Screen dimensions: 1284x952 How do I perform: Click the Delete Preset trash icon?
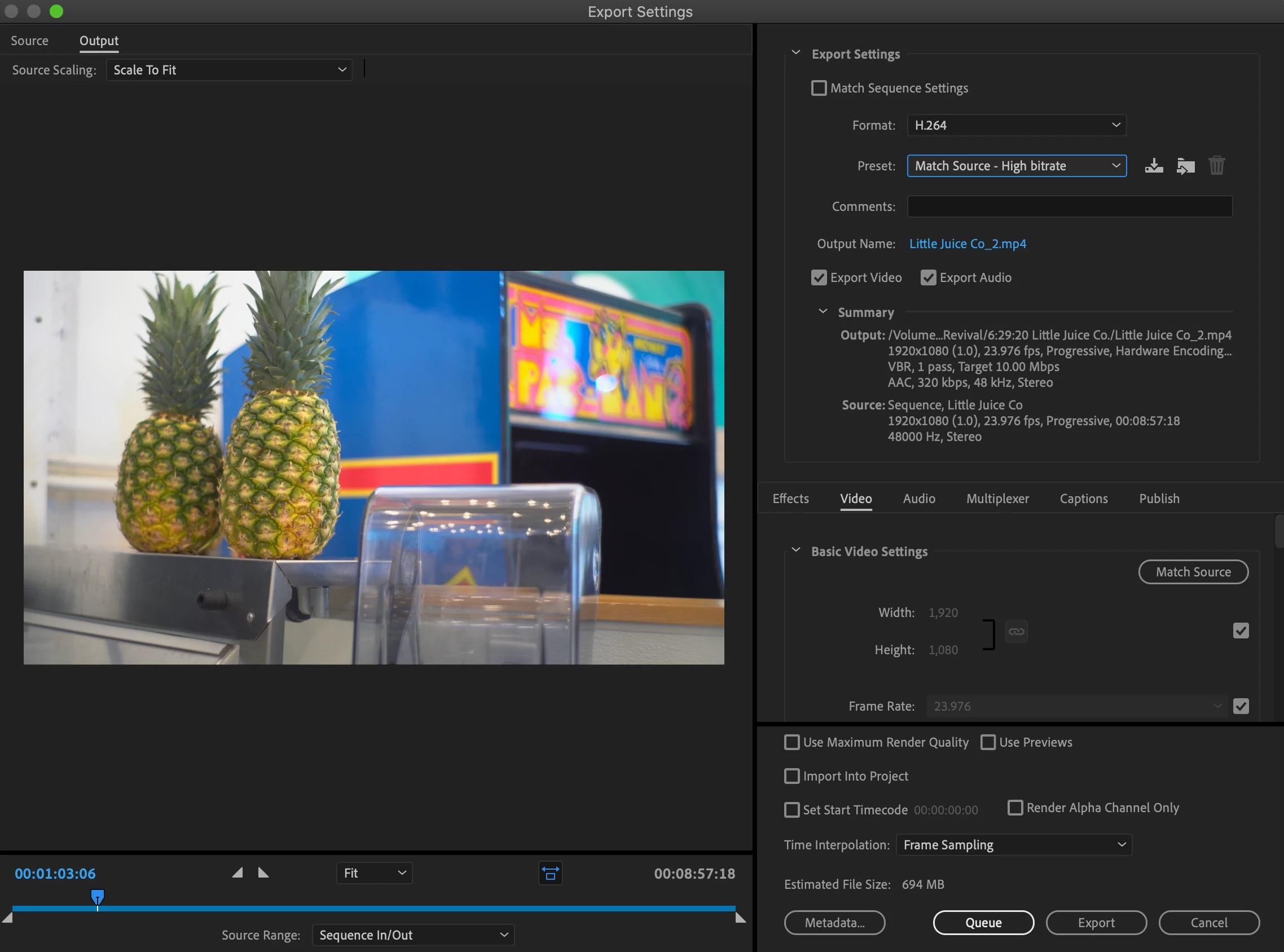[x=1216, y=166]
